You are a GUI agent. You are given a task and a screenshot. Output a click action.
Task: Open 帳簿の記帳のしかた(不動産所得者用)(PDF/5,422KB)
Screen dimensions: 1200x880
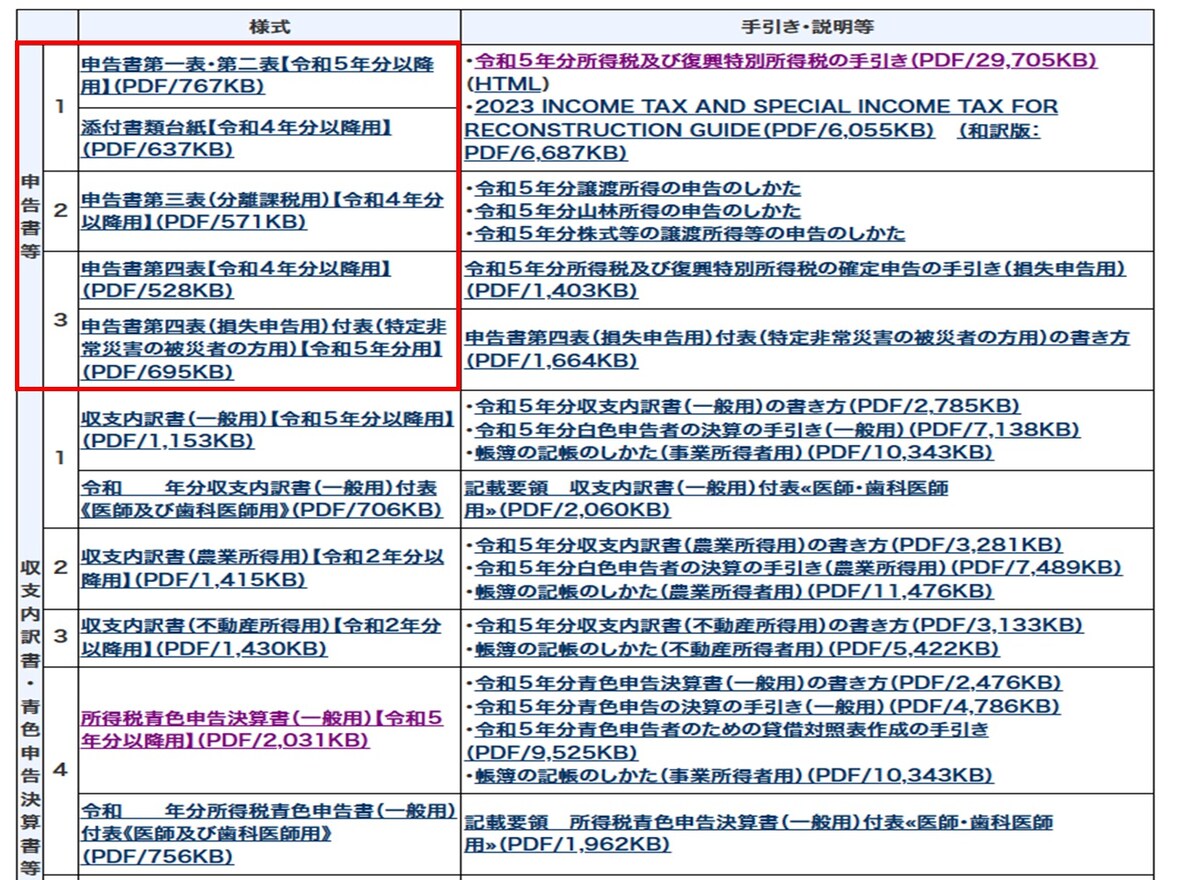pyautogui.click(x=736, y=649)
